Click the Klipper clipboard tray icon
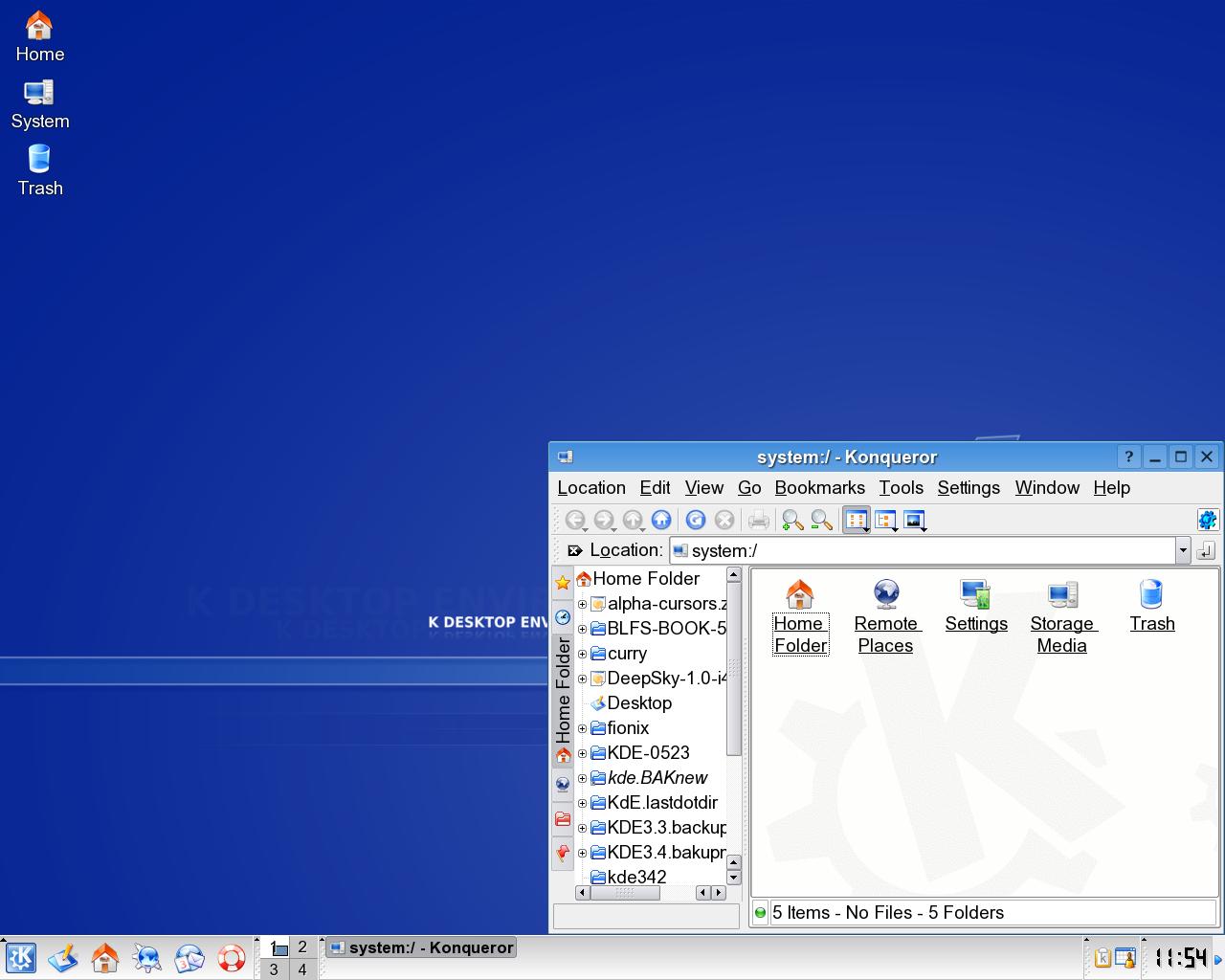The height and width of the screenshot is (980, 1225). pyautogui.click(x=1102, y=957)
